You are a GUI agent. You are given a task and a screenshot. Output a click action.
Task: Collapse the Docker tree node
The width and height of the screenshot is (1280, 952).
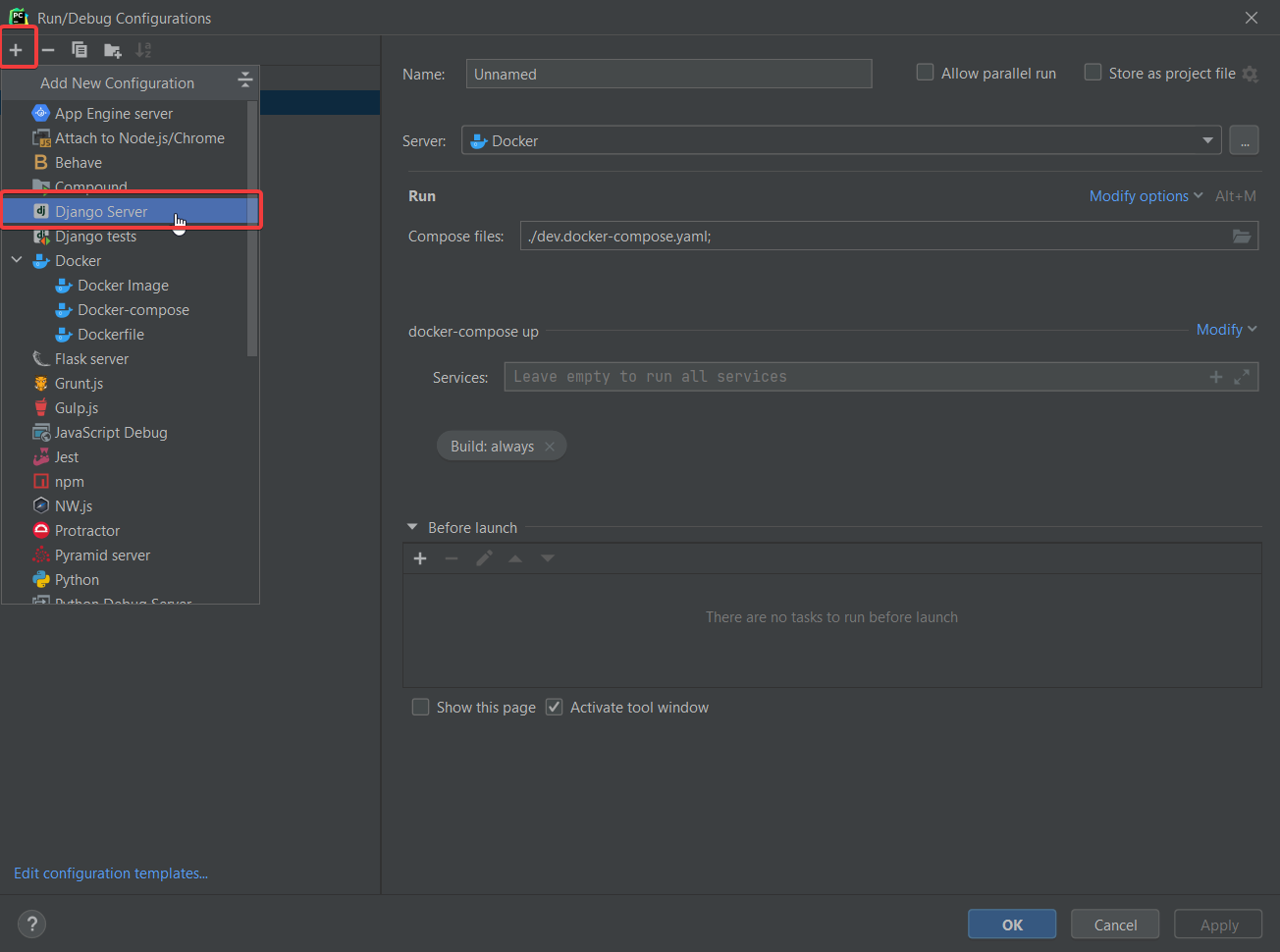17,261
